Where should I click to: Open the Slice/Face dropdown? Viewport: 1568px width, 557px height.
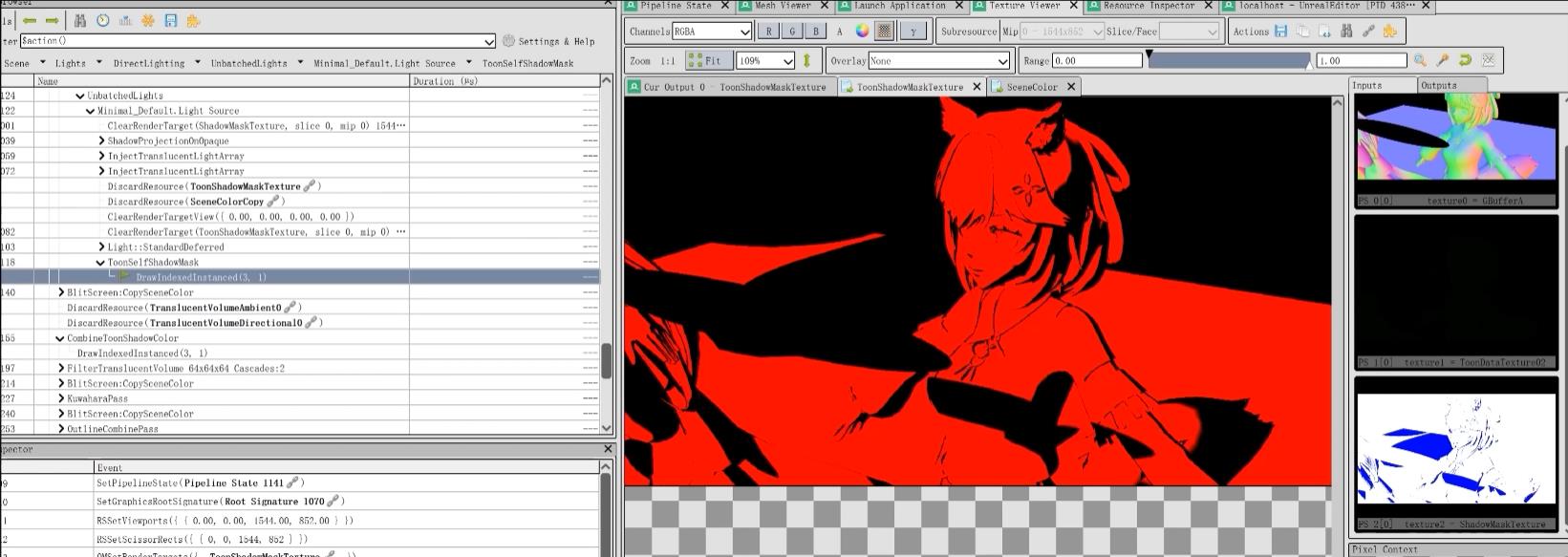pyautogui.click(x=1190, y=31)
